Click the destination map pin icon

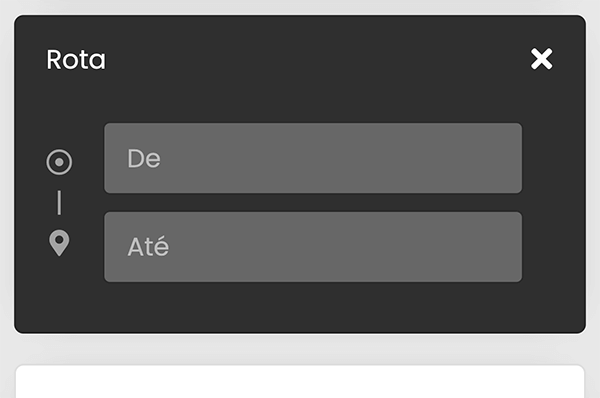(59, 243)
